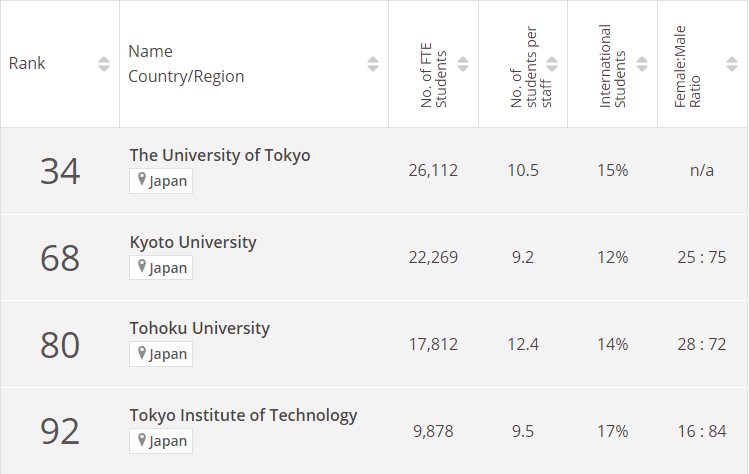Sort by students per staff arrows
749x474 pixels.
click(552, 64)
